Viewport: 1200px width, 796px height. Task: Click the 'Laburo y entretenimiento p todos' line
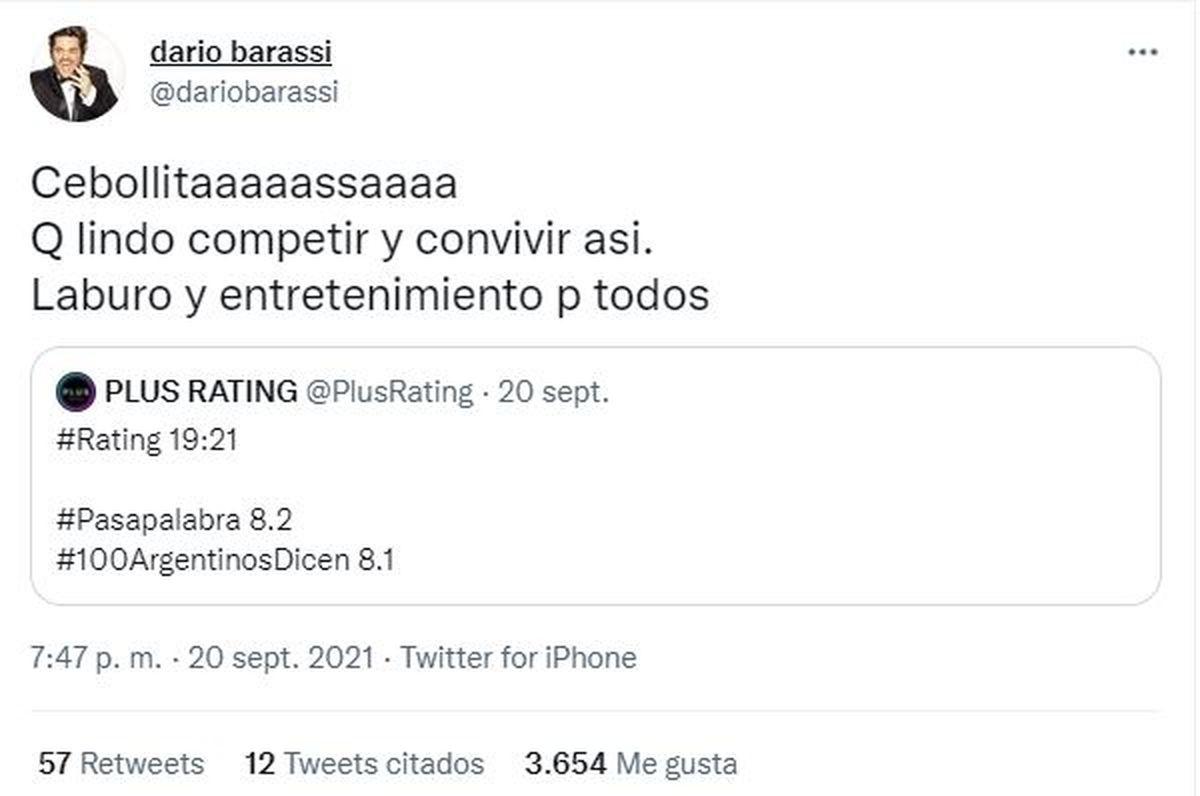coord(370,297)
